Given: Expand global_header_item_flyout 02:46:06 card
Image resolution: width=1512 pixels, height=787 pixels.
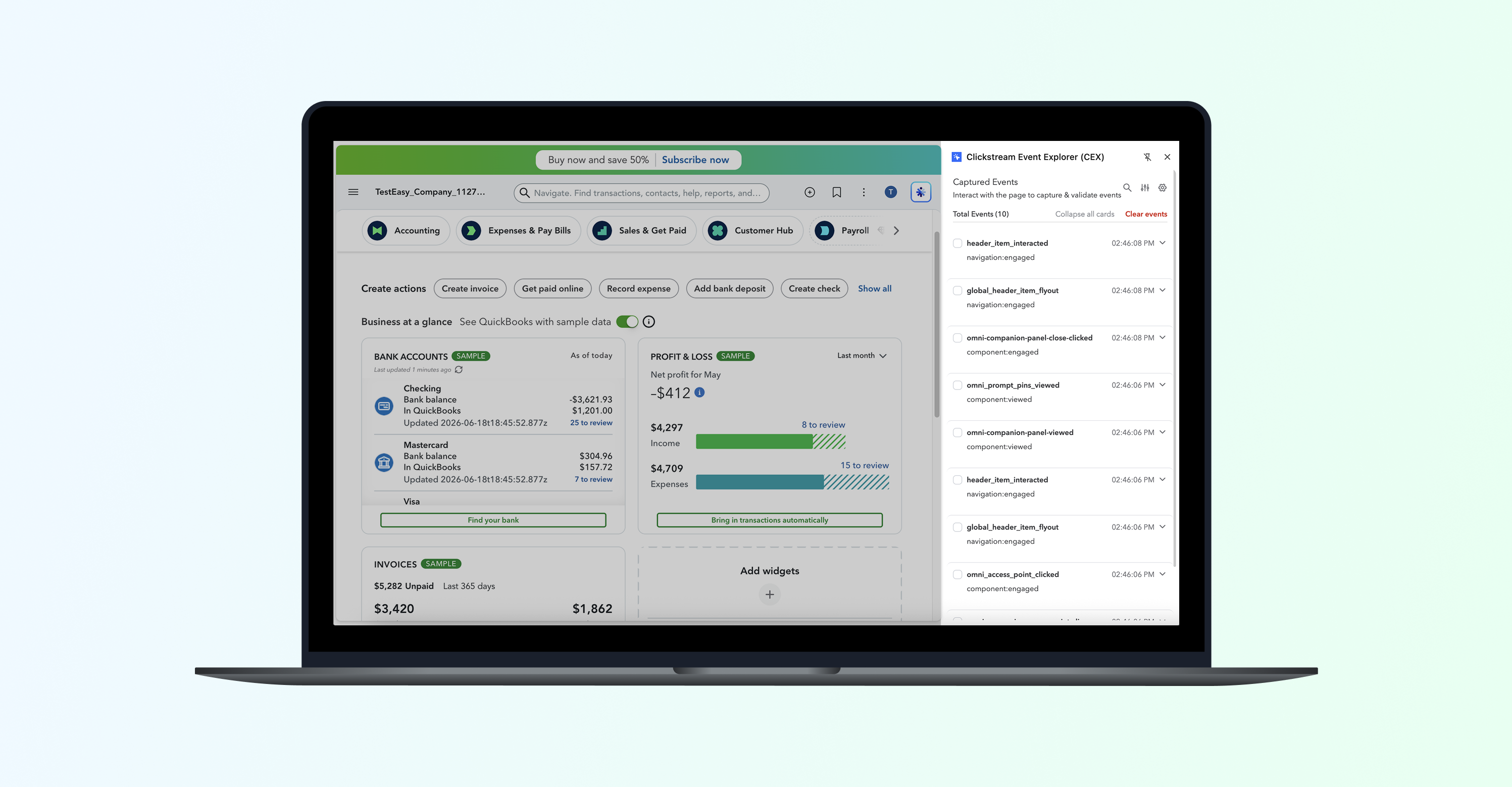Looking at the screenshot, I should tap(1162, 527).
